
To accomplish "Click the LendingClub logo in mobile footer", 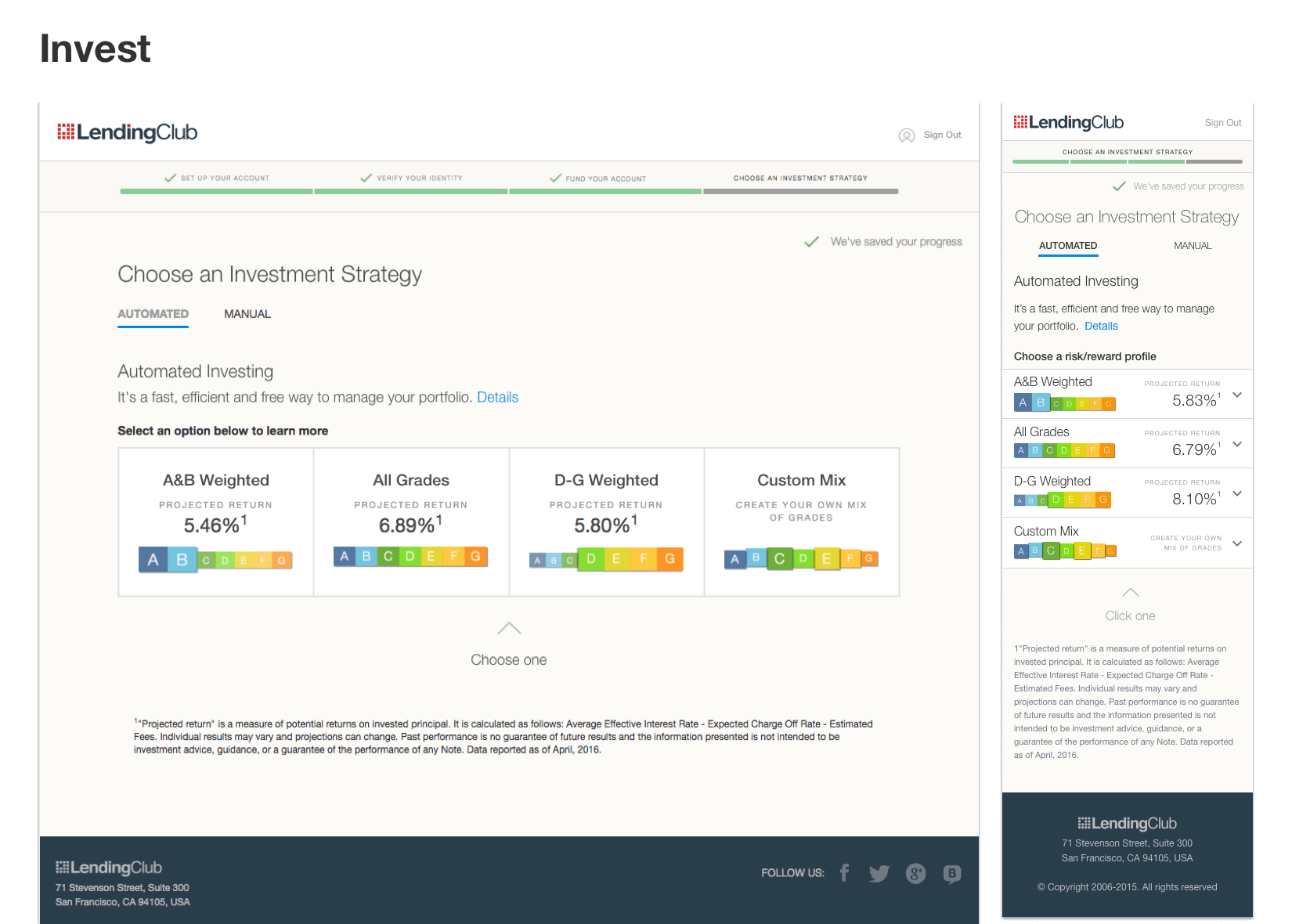I will [1127, 823].
